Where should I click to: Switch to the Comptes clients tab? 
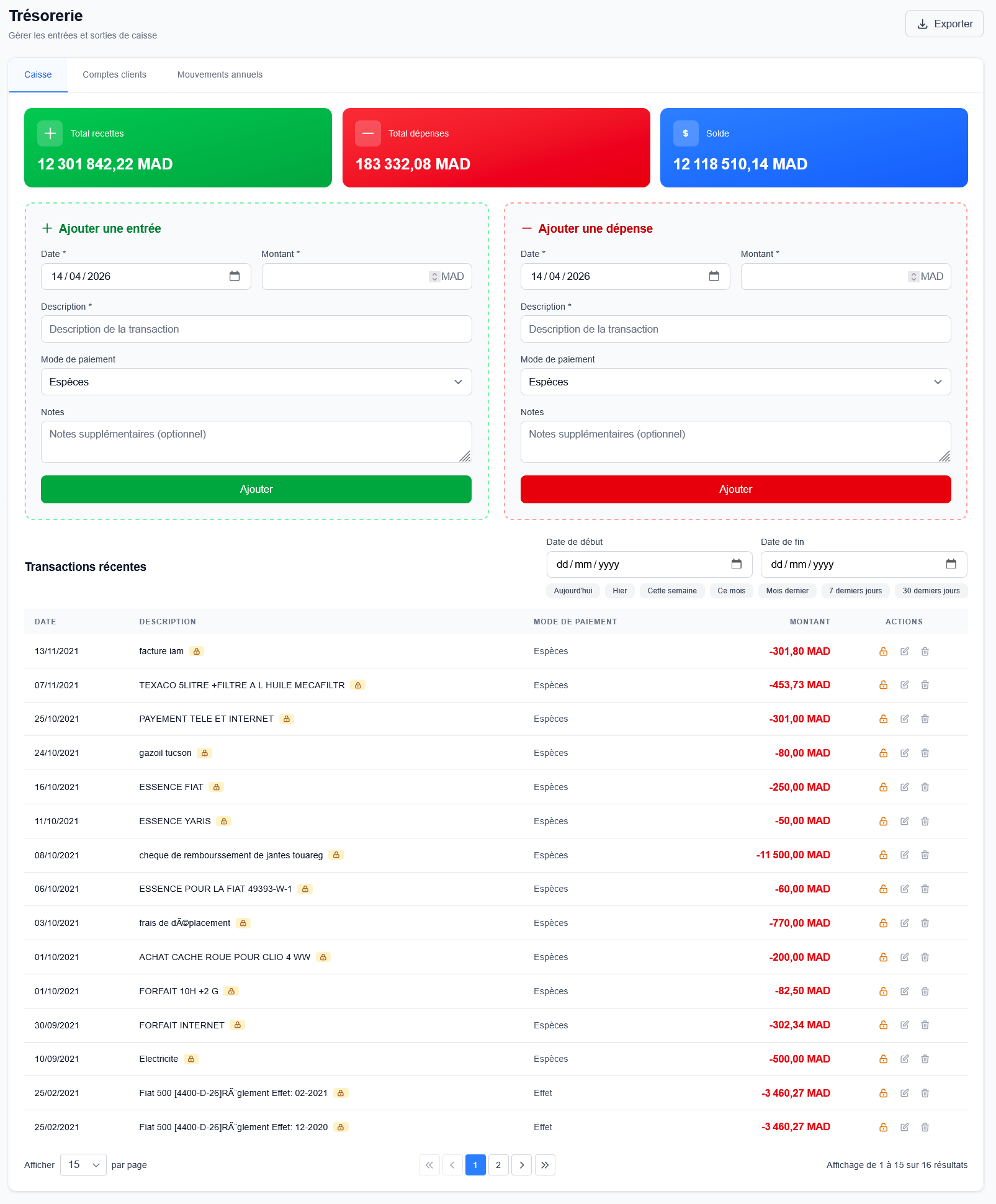pos(114,74)
